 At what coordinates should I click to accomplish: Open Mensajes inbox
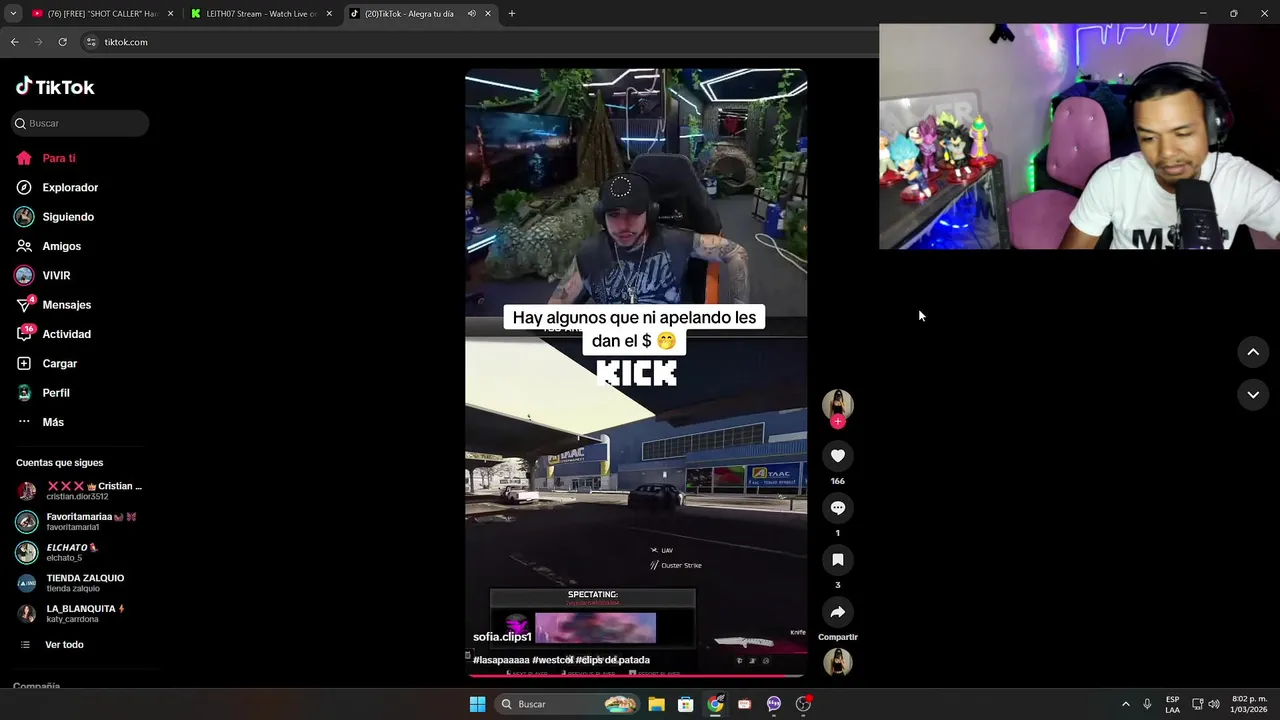click(x=54, y=305)
